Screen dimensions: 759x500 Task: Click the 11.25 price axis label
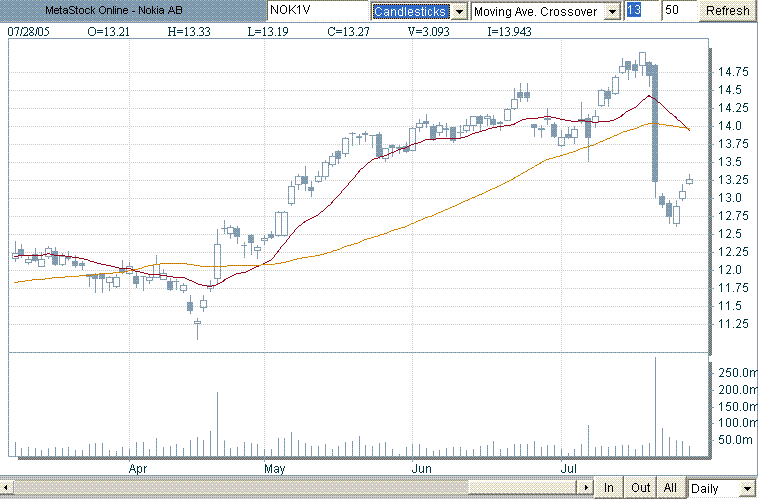733,324
